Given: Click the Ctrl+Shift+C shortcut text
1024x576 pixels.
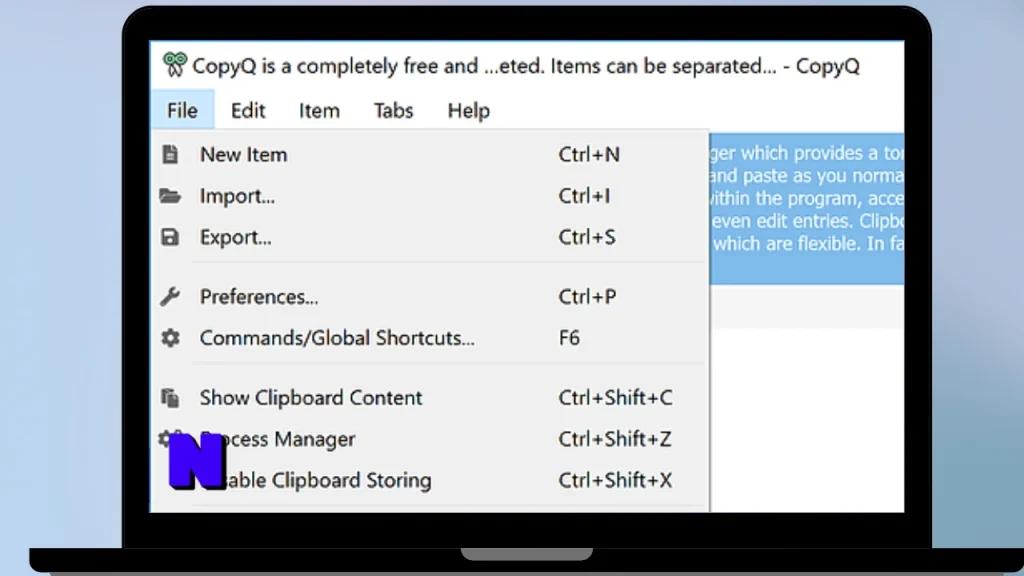Looking at the screenshot, I should coord(615,398).
